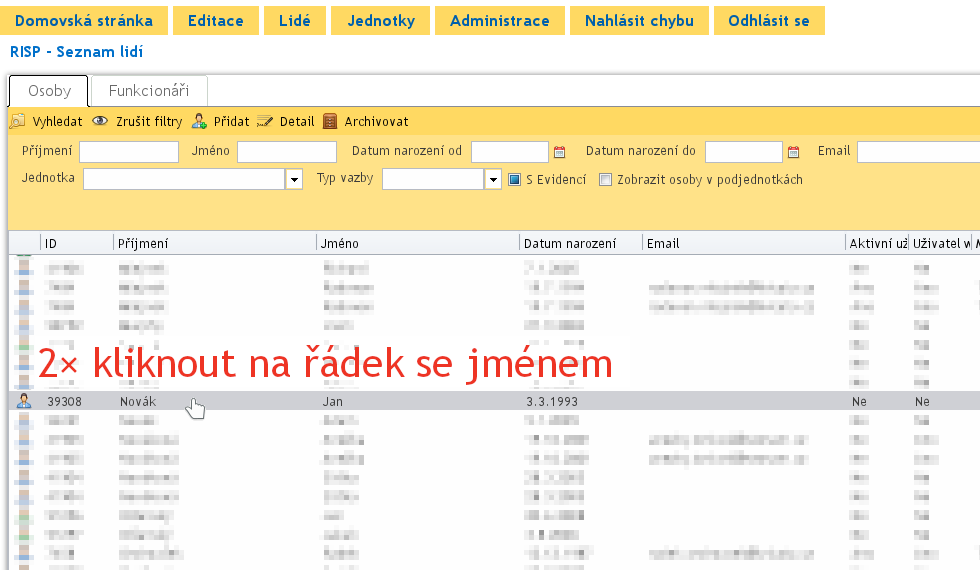Open calendar picker for Datum narození od
Viewport: 980px width, 570px height.
(560, 153)
